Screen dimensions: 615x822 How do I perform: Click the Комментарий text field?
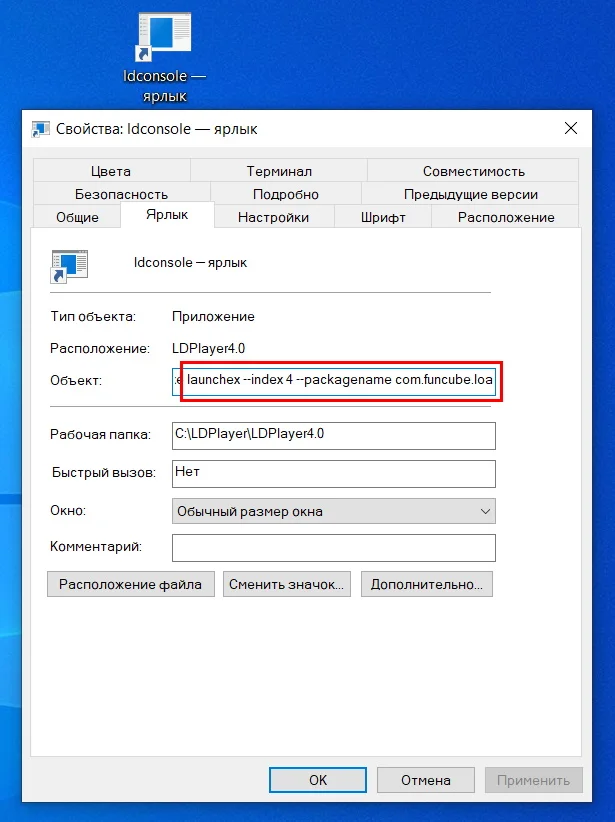(333, 548)
